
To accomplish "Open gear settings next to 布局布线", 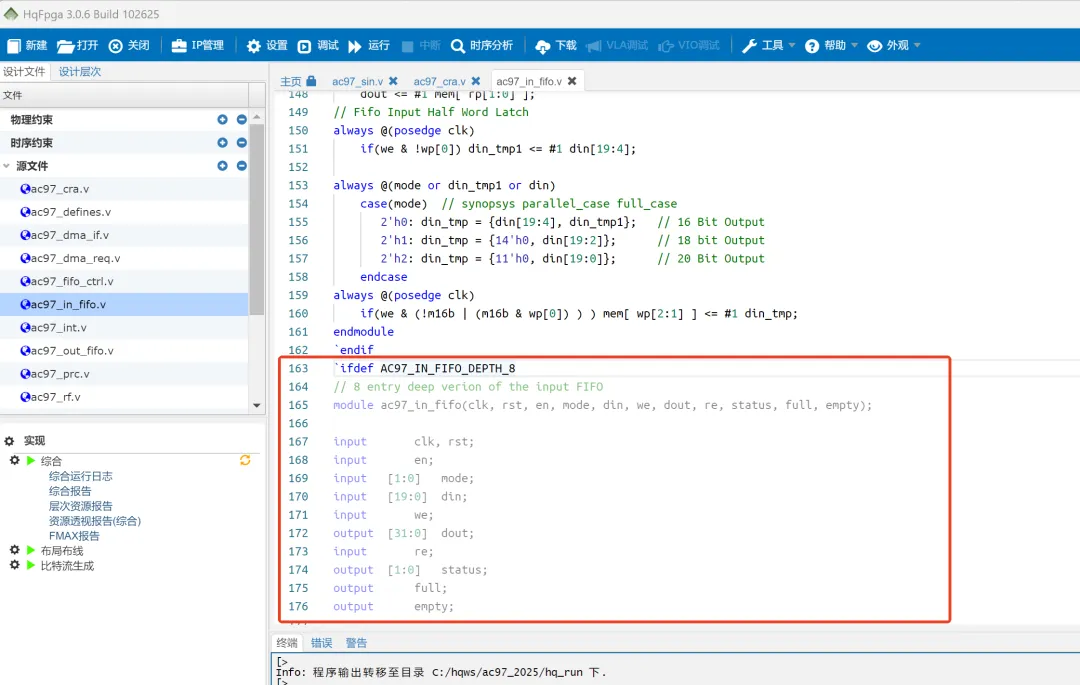I will coord(15,550).
